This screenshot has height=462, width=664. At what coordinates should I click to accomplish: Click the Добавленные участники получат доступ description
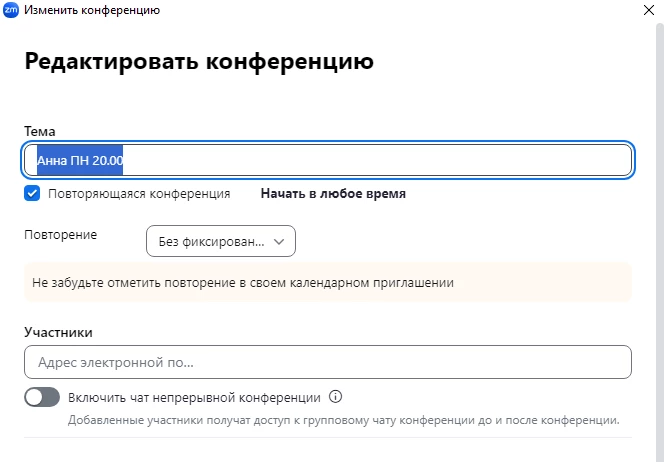point(343,420)
